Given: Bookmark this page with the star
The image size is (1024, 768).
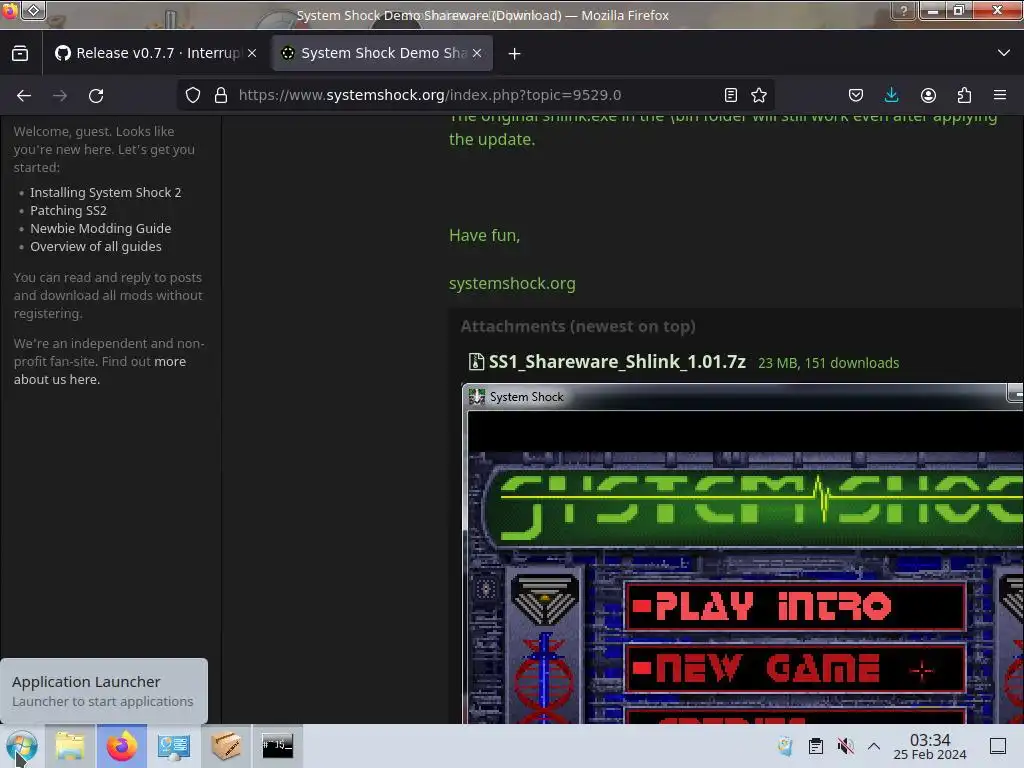Looking at the screenshot, I should click(x=759, y=95).
